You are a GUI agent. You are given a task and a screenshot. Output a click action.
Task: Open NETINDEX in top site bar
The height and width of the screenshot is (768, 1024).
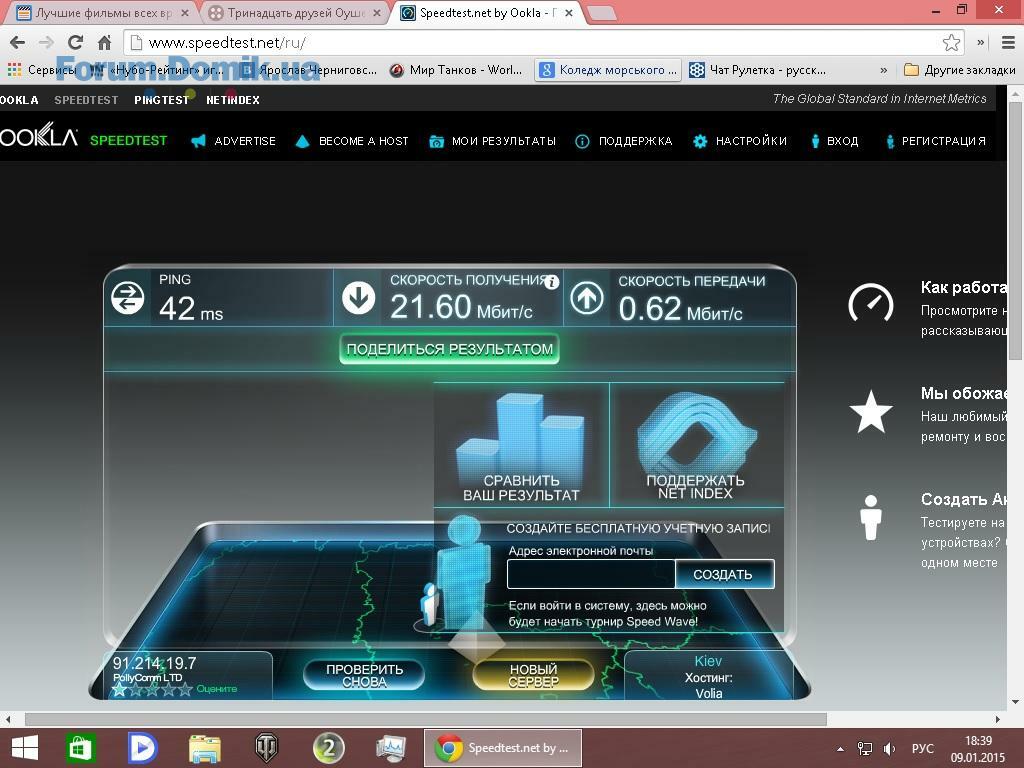click(x=233, y=100)
